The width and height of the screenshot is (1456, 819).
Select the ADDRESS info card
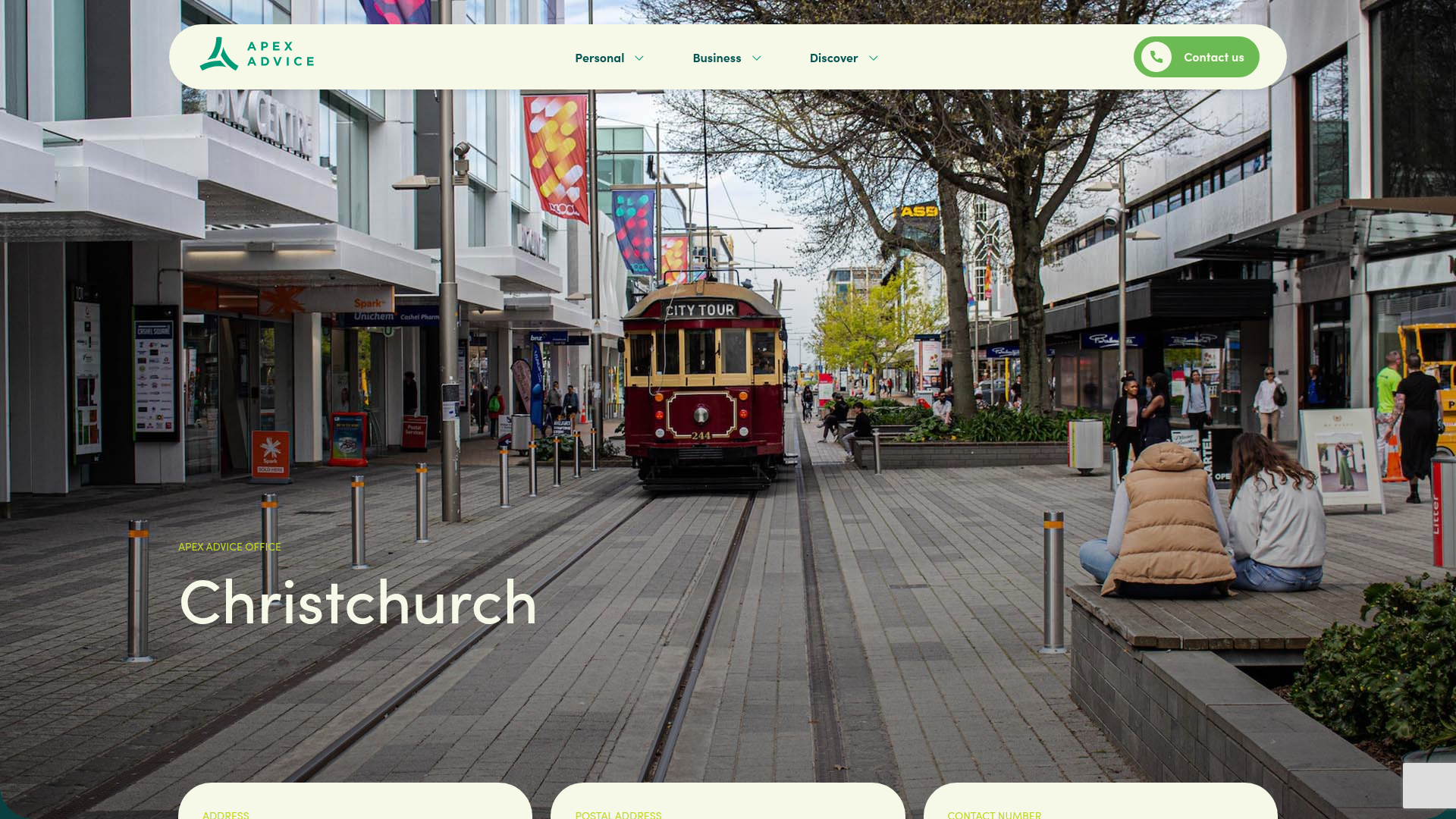point(355,801)
